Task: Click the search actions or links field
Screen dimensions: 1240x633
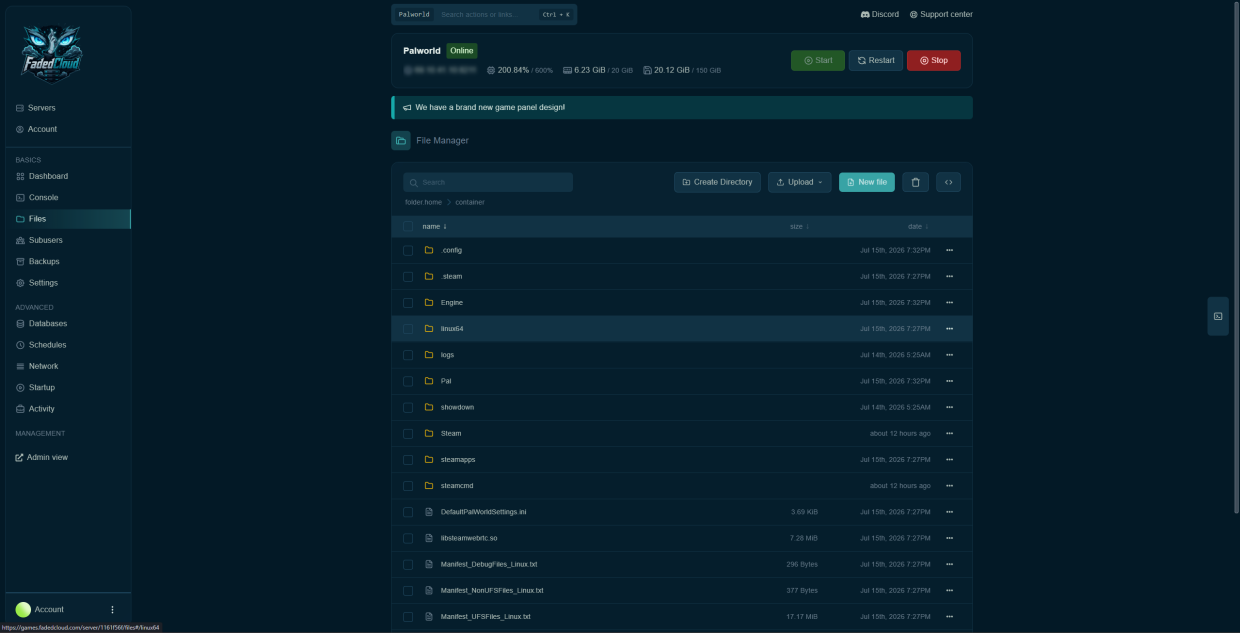Action: point(486,15)
